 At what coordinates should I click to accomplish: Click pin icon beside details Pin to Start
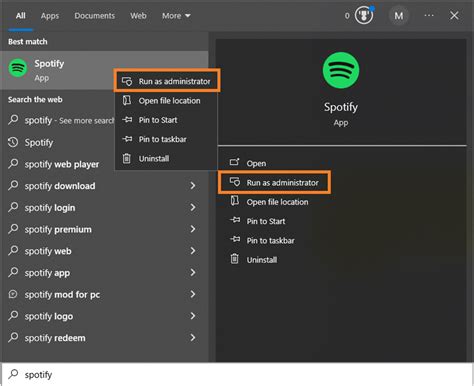(x=235, y=220)
